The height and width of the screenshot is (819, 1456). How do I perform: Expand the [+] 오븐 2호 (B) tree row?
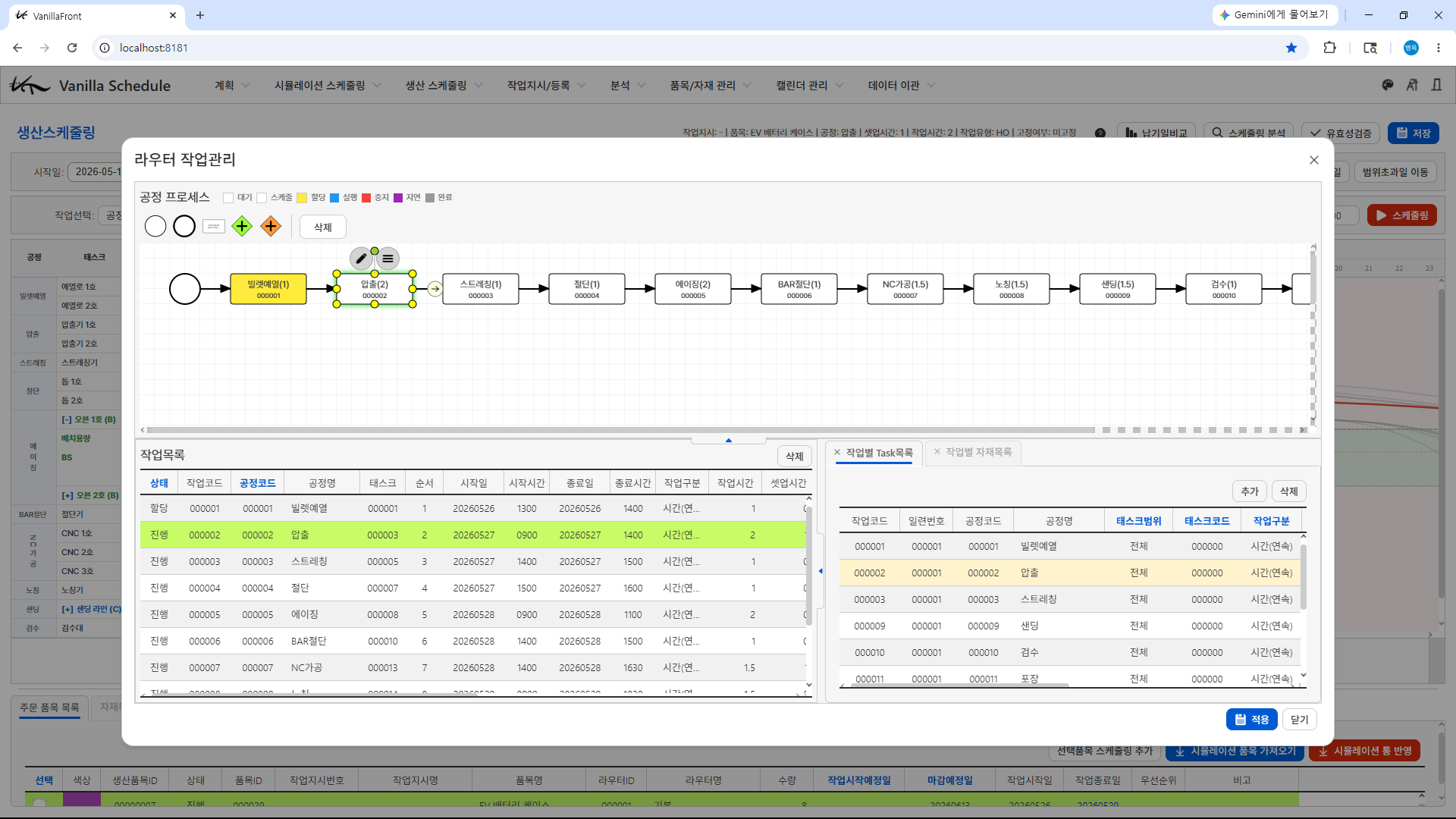[90, 495]
